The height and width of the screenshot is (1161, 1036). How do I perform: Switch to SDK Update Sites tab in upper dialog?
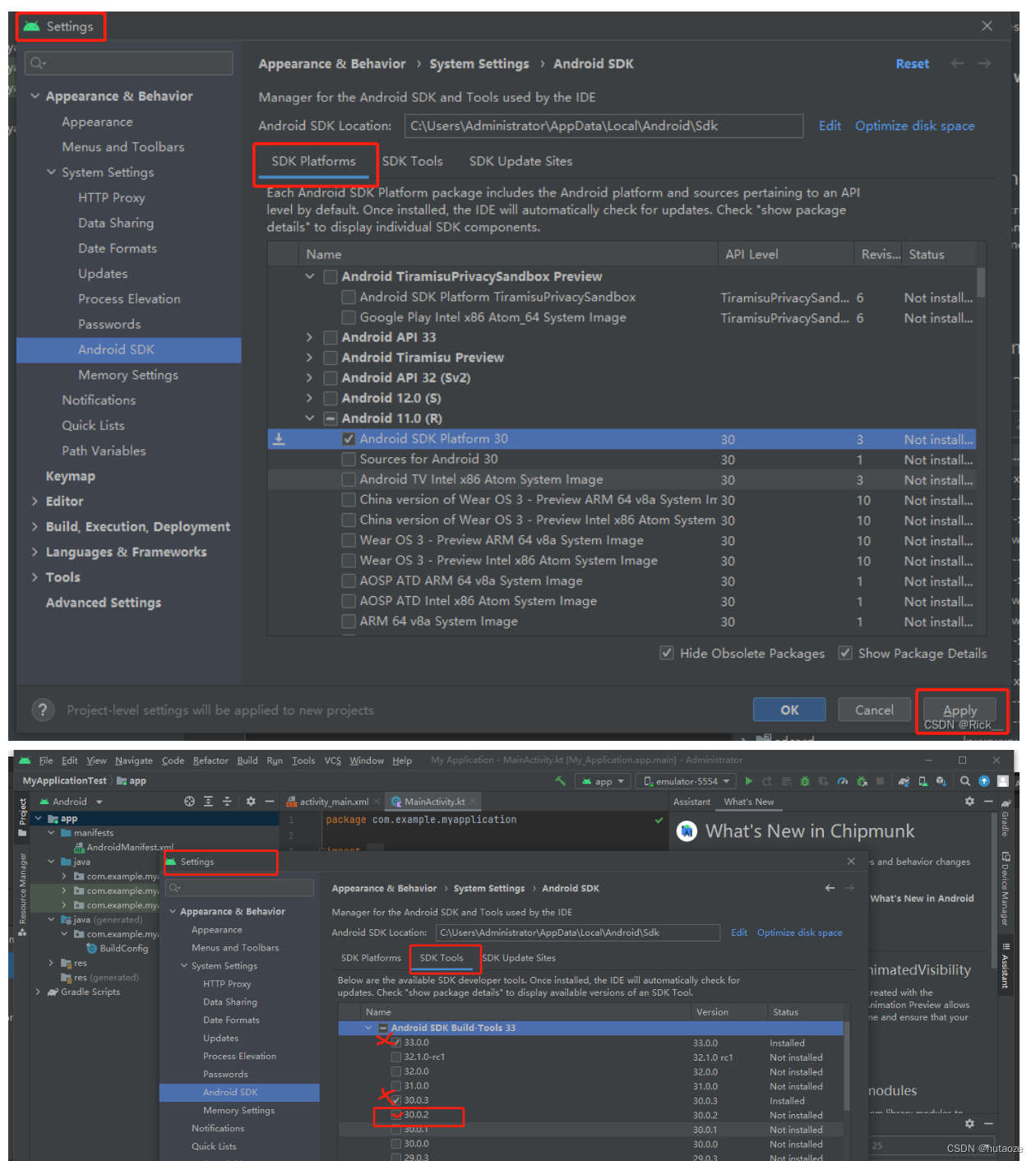tap(520, 161)
